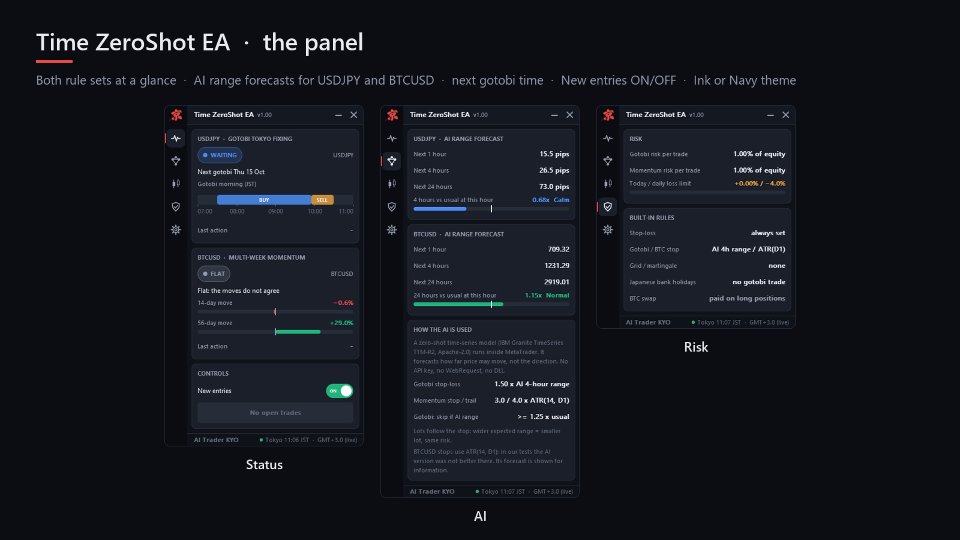The width and height of the screenshot is (960, 540).
Task: Click the '15.5 pips' Next 1 hour value
Action: 554,154
